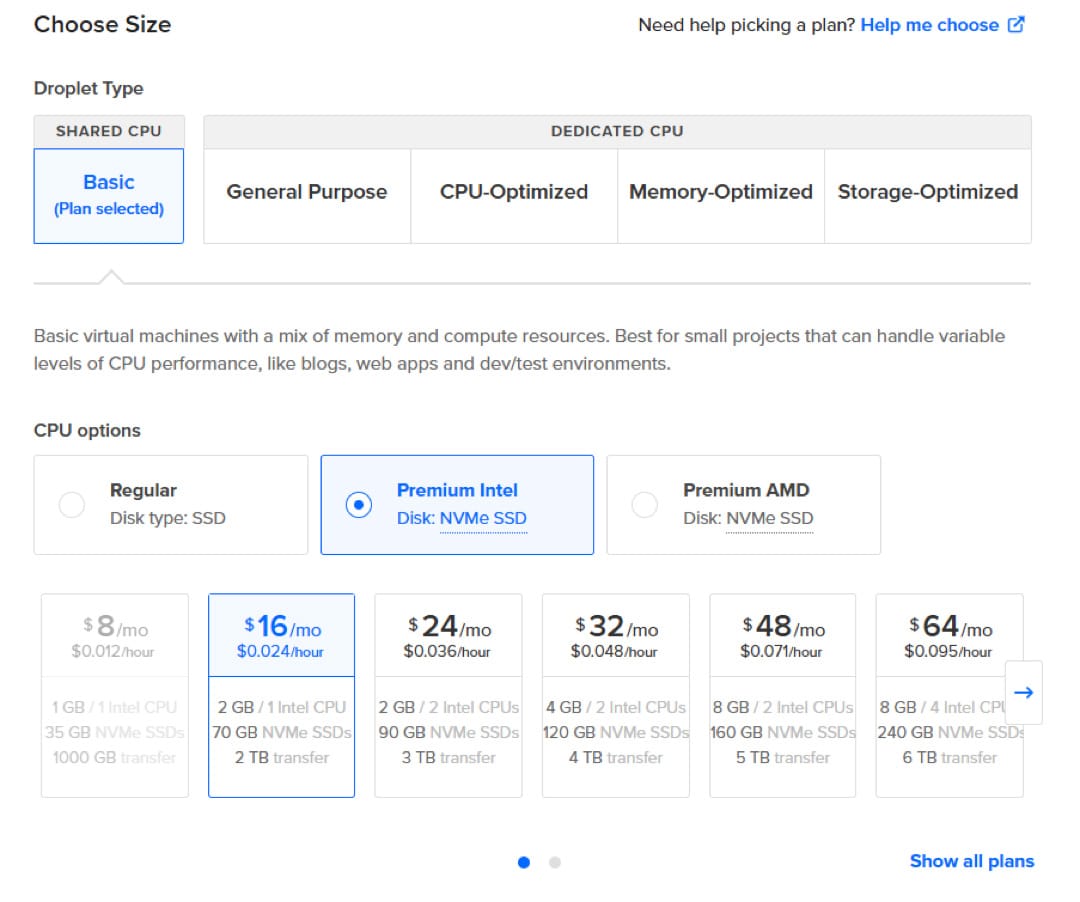Choose the $64/mo 4 Intel CPUs plan
Screen dimensions: 1080x902
click(940, 695)
